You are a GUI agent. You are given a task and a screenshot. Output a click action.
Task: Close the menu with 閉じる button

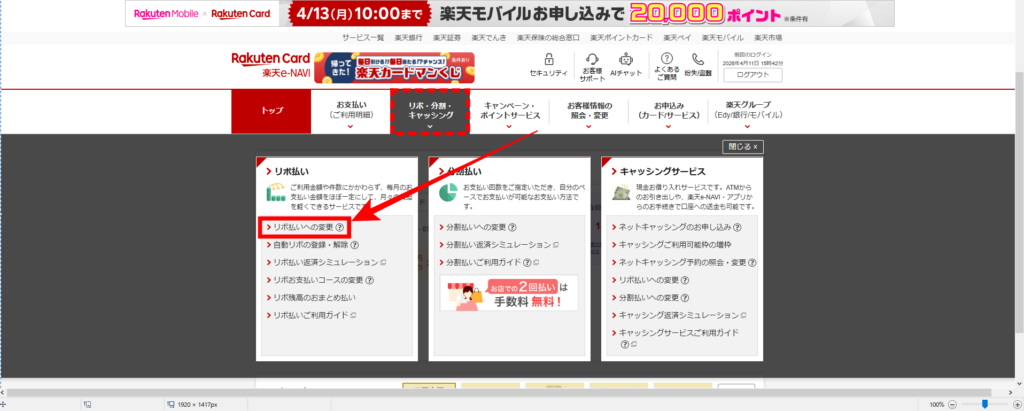742,146
